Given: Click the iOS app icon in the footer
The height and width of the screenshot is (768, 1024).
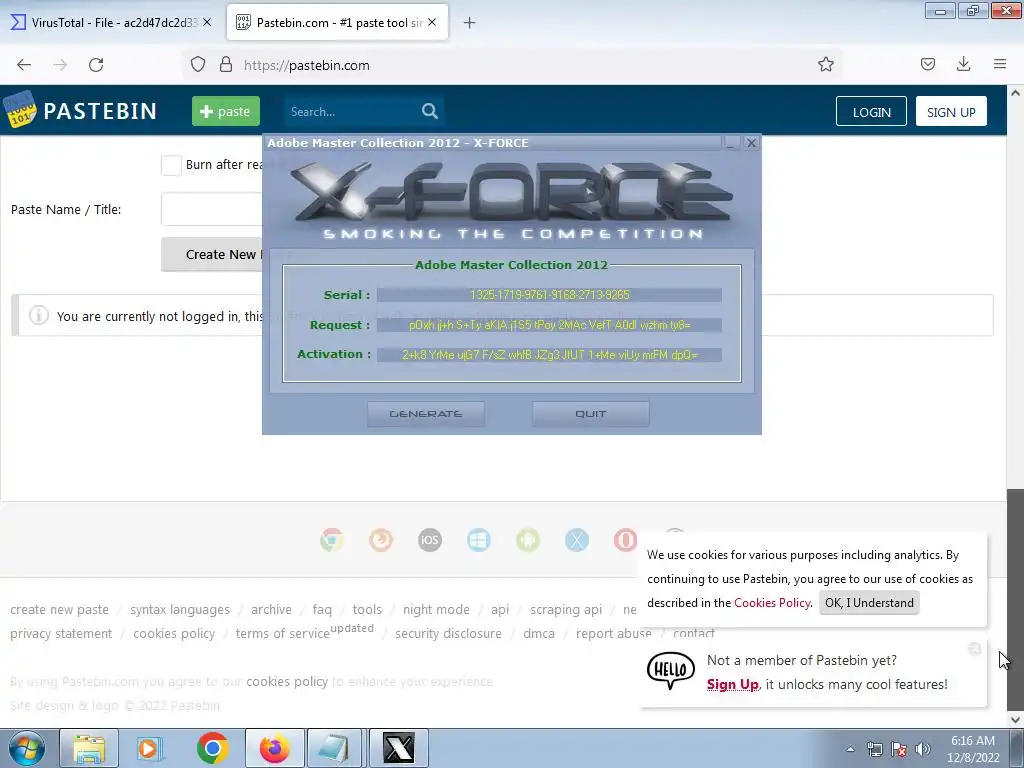Looking at the screenshot, I should tap(430, 540).
